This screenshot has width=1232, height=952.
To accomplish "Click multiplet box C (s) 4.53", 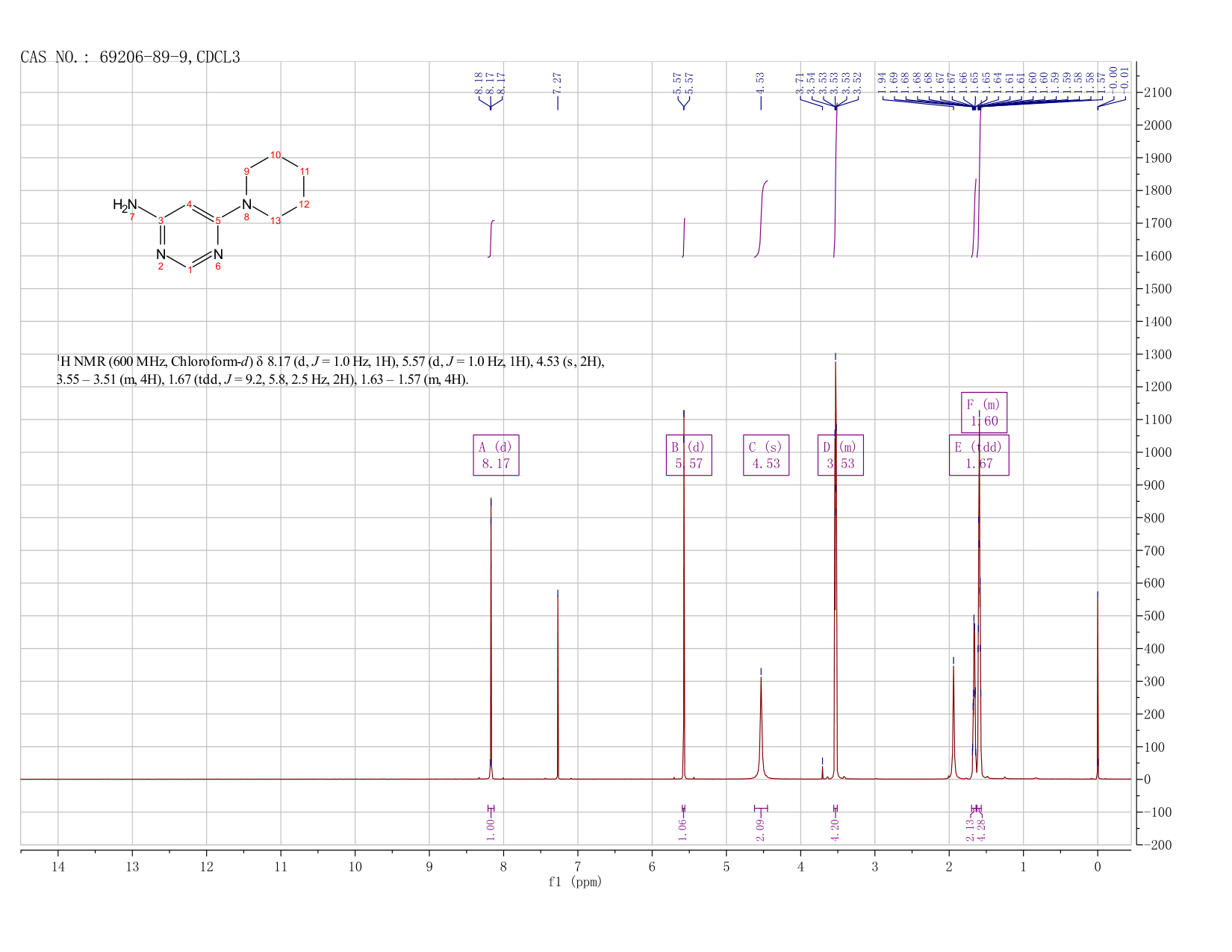I will point(766,455).
